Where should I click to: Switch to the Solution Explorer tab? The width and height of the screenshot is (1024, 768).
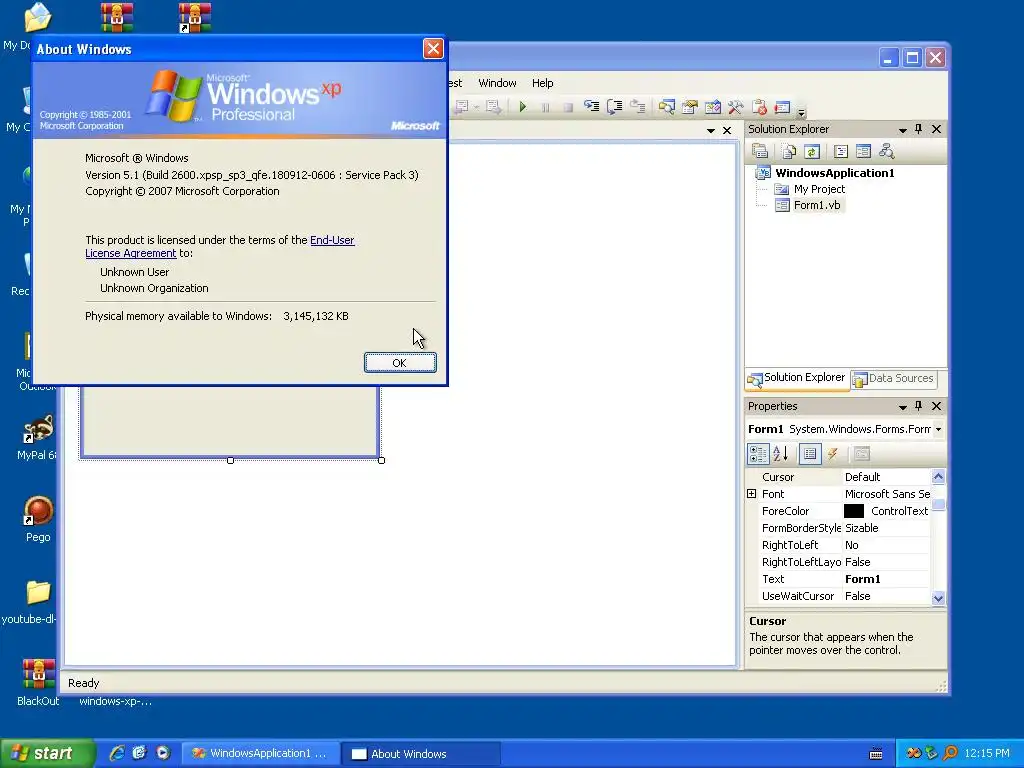[x=797, y=378]
